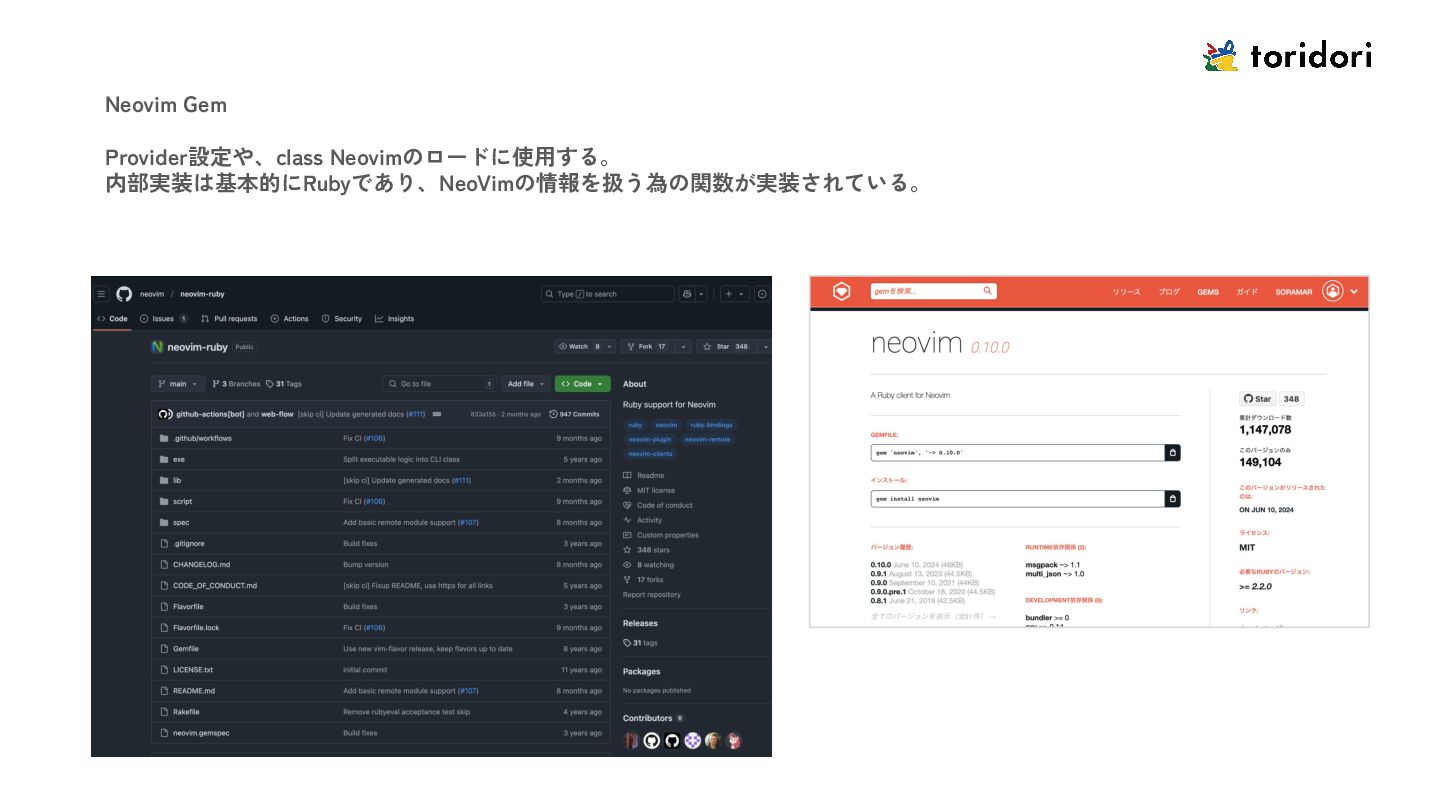Open the Pull requests tab
This screenshot has width=1440, height=810.
click(x=229, y=319)
